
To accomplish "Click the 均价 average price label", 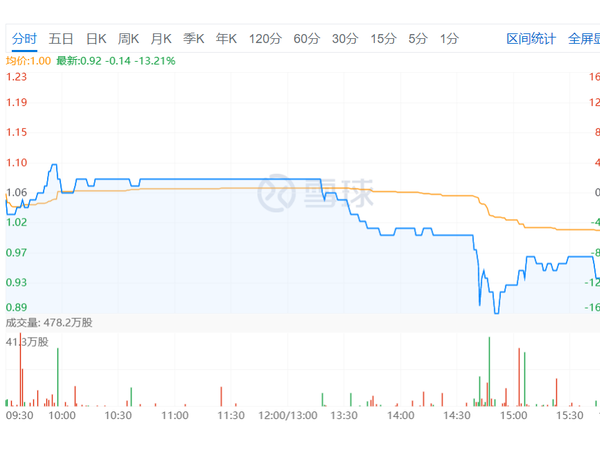I will click(28, 61).
